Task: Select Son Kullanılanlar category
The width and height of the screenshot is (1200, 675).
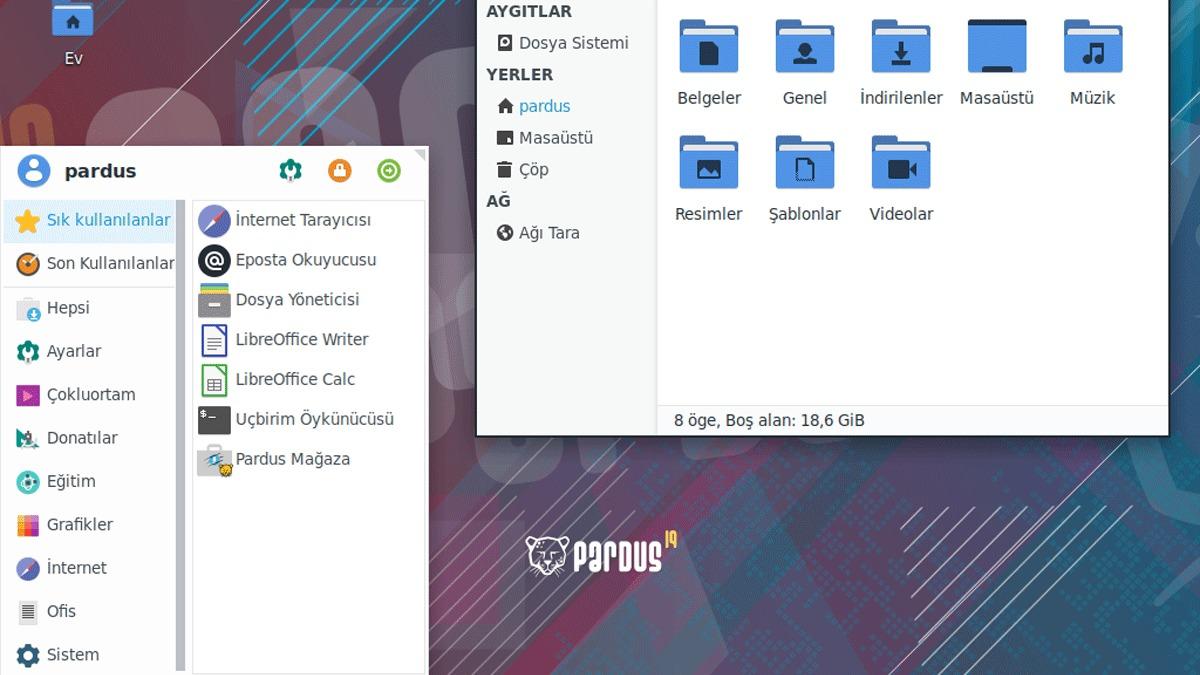Action: click(90, 264)
